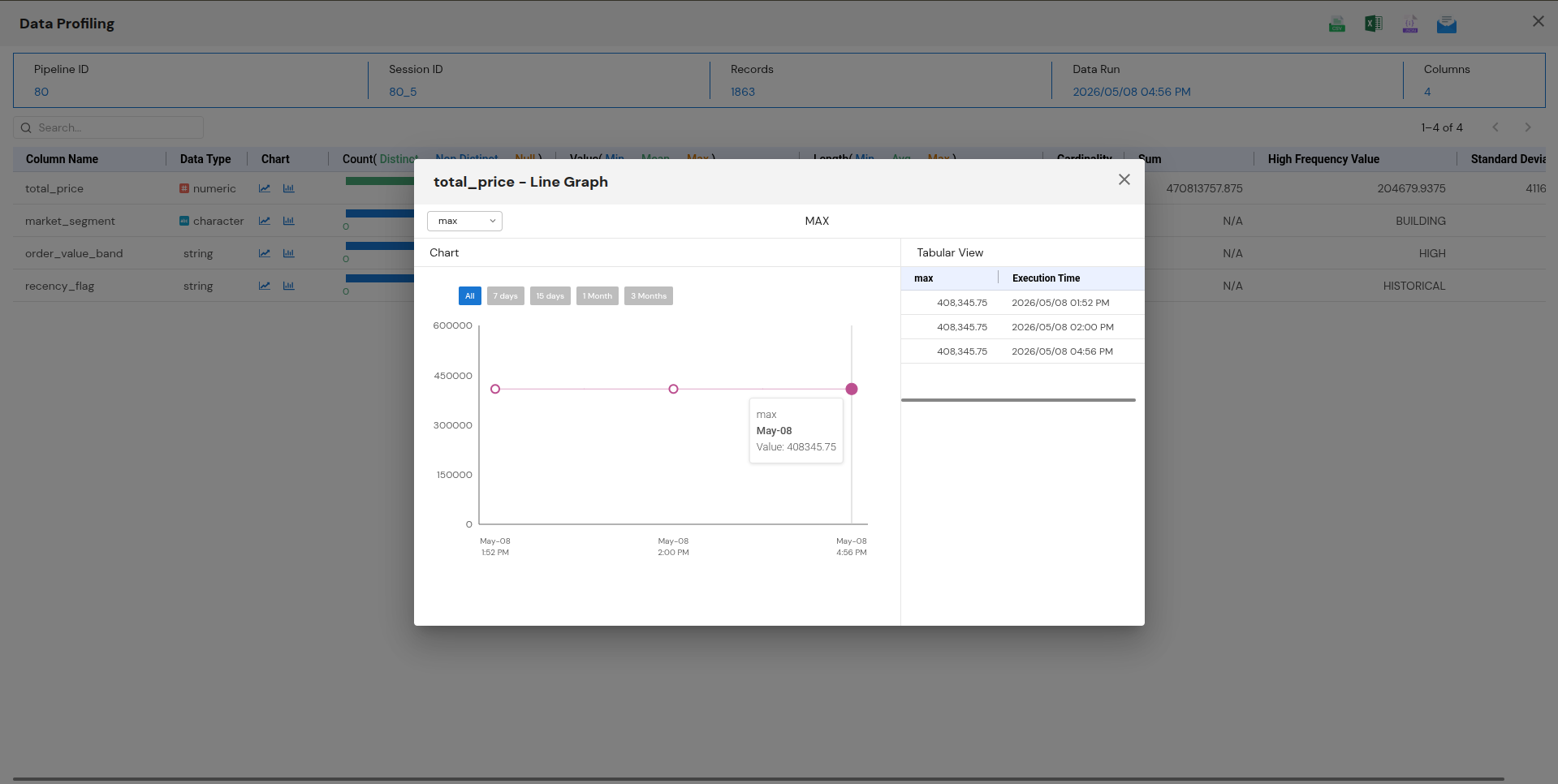
Task: Click table row with 01:52 PM execution
Action: (1022, 303)
